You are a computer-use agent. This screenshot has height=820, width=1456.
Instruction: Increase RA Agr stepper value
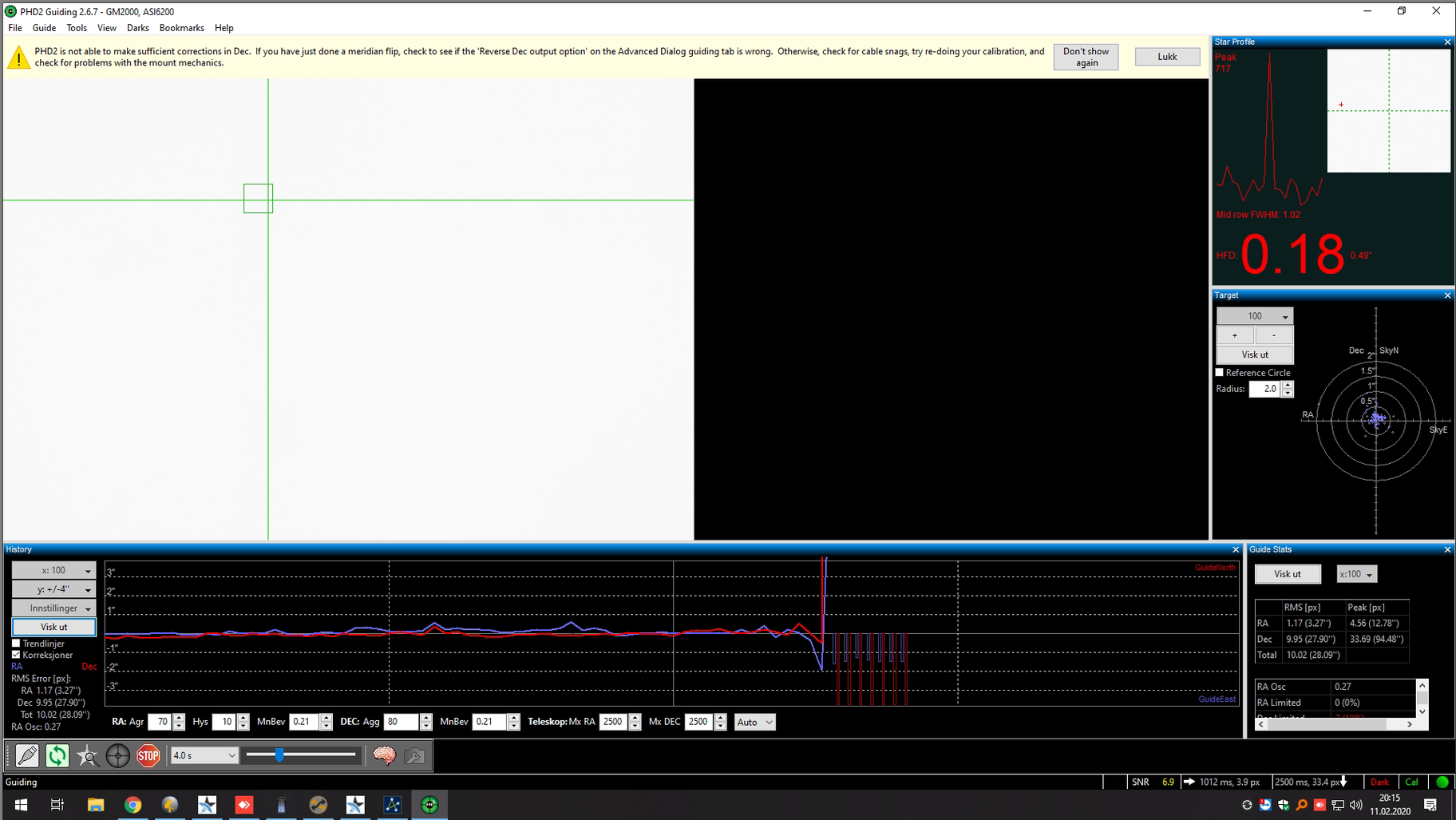click(x=179, y=718)
